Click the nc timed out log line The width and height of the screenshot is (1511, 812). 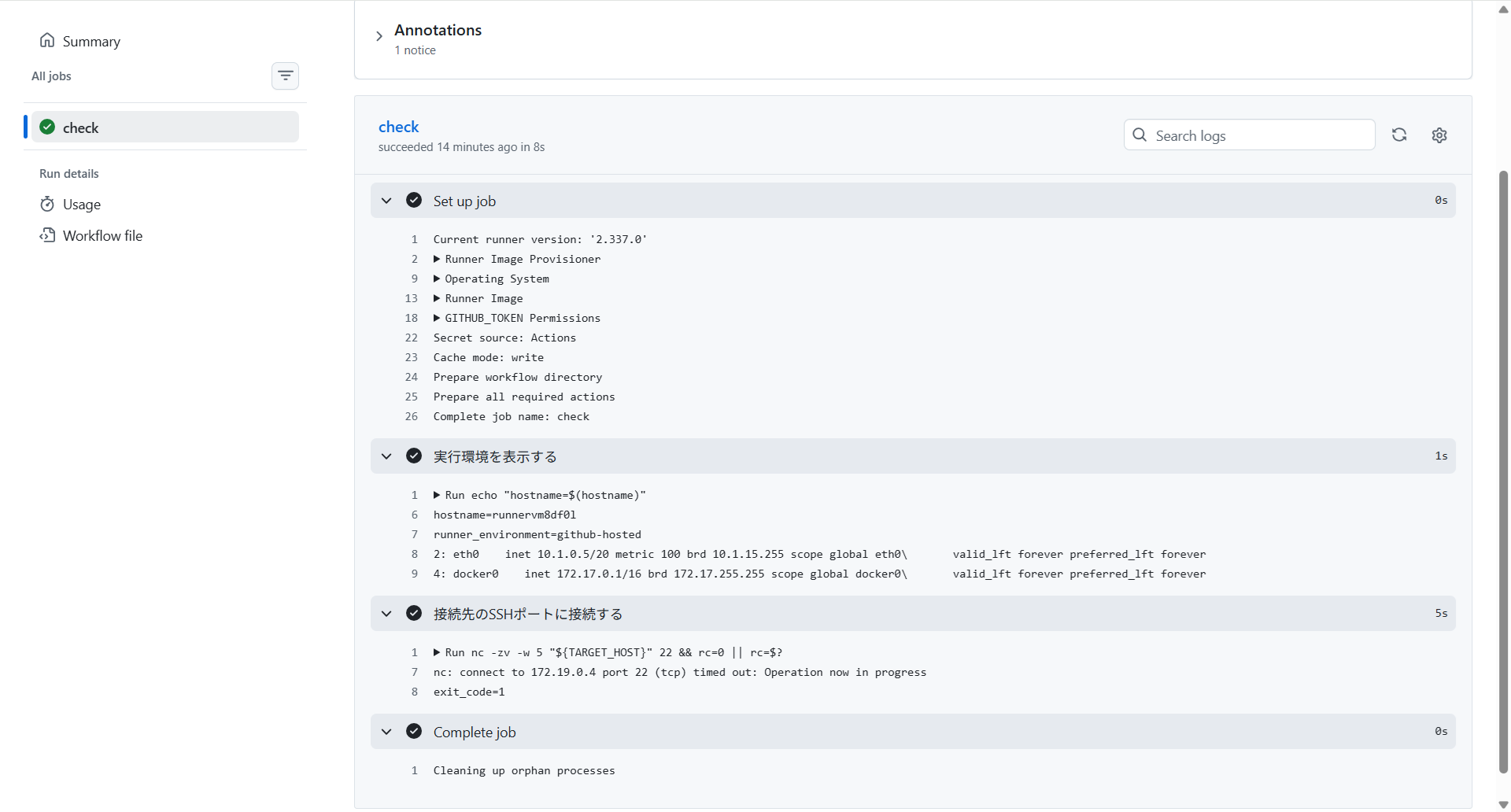coord(679,672)
